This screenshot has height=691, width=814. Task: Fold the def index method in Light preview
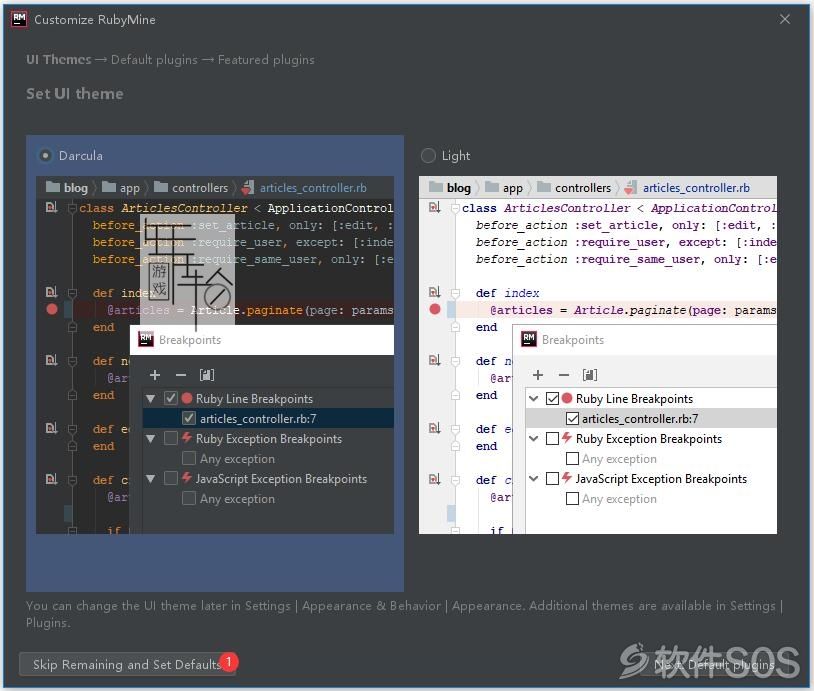(455, 293)
